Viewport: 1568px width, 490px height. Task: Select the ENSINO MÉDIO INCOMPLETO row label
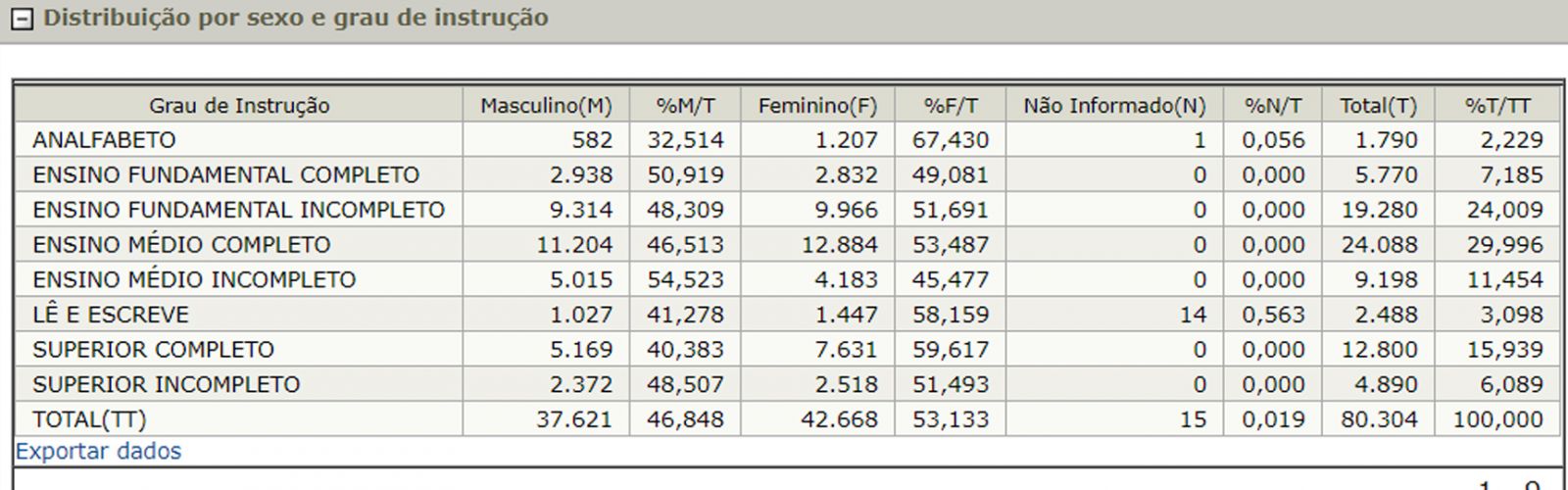click(x=194, y=280)
